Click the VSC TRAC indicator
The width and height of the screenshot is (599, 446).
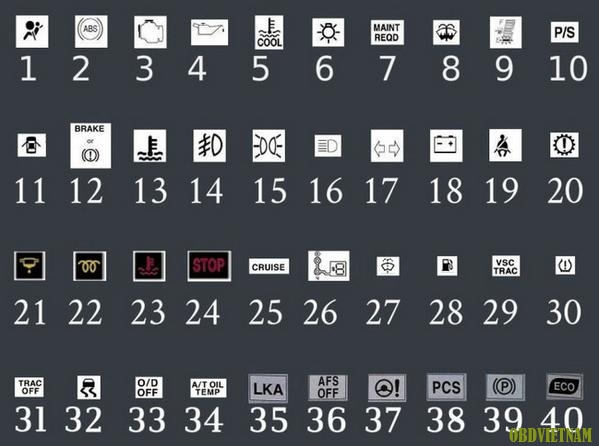[505, 266]
